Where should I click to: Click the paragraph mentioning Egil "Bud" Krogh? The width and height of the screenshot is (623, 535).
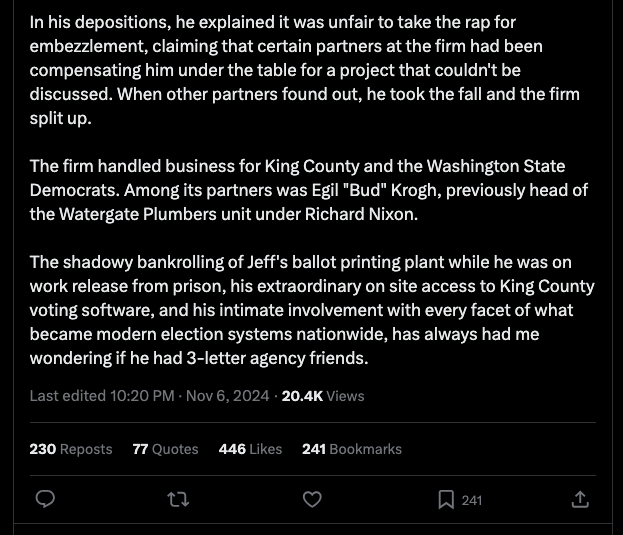point(309,190)
